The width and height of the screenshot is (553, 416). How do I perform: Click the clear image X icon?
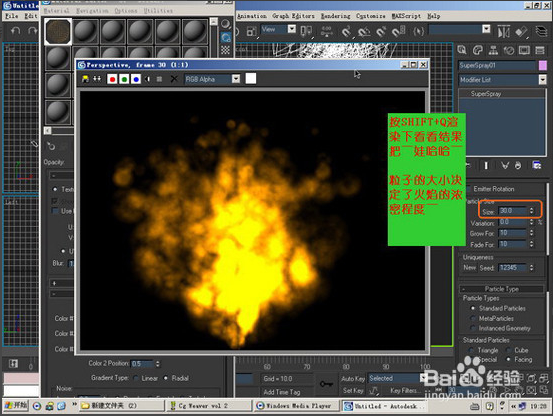pyautogui.click(x=174, y=79)
